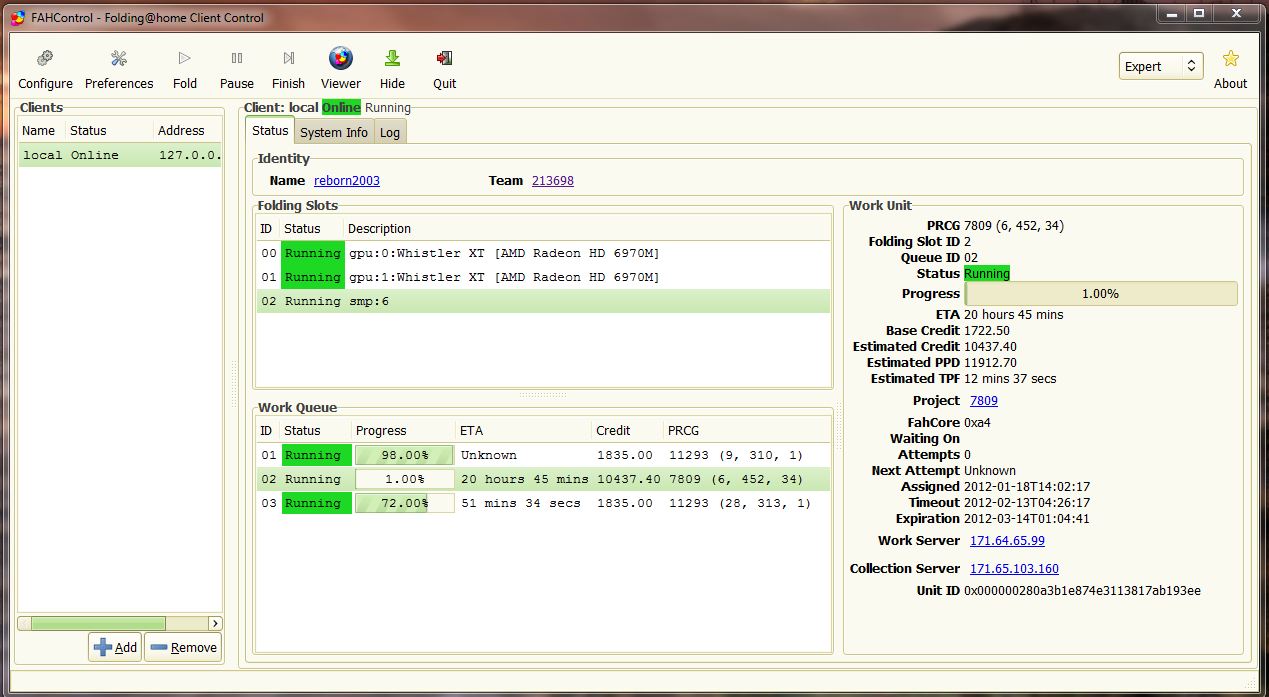
Task: Switch to the System Info tab
Action: click(x=334, y=132)
